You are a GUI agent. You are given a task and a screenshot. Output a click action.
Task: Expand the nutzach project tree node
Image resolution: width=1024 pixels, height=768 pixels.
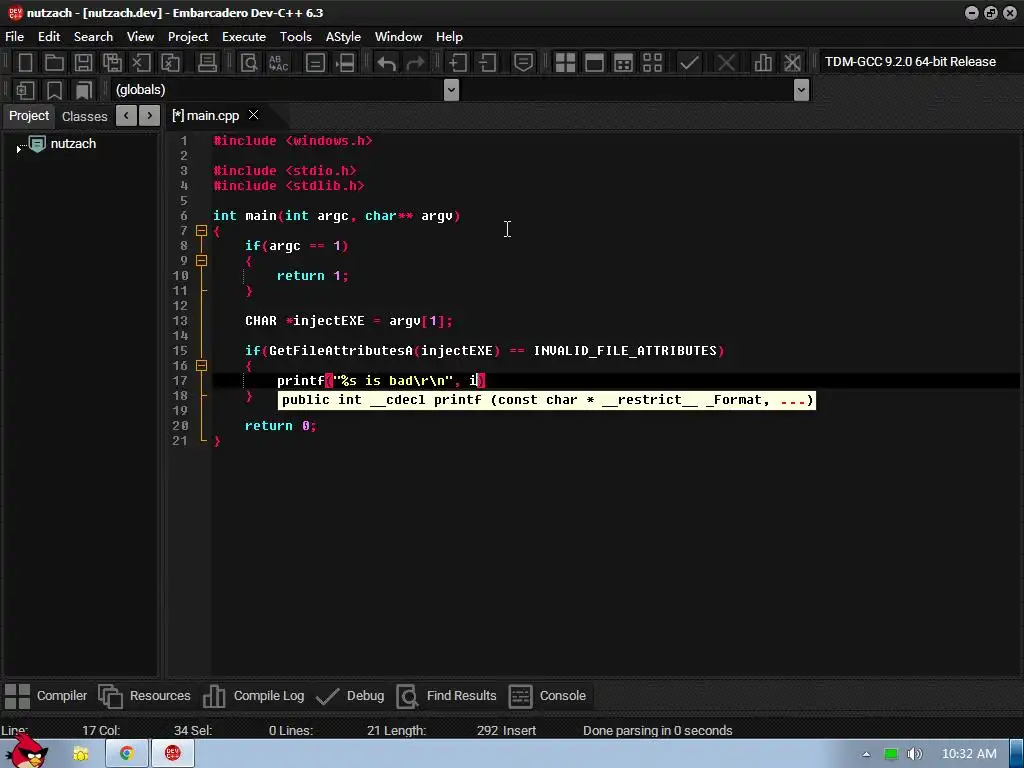18,149
